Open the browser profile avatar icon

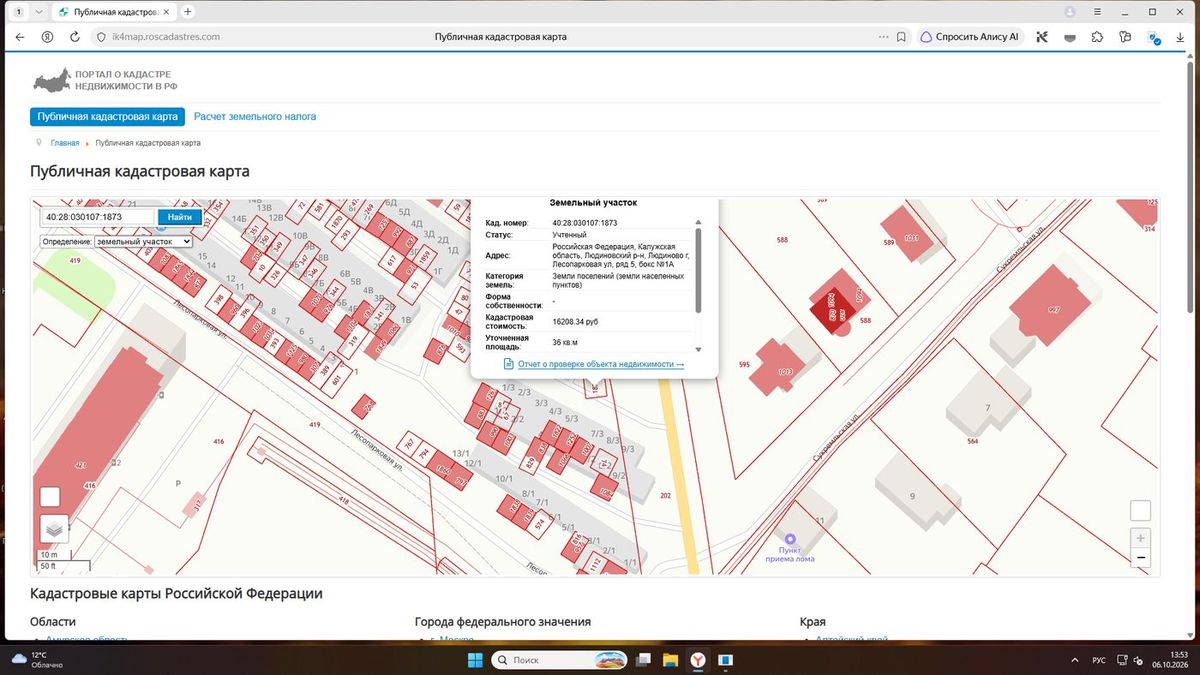[1070, 12]
